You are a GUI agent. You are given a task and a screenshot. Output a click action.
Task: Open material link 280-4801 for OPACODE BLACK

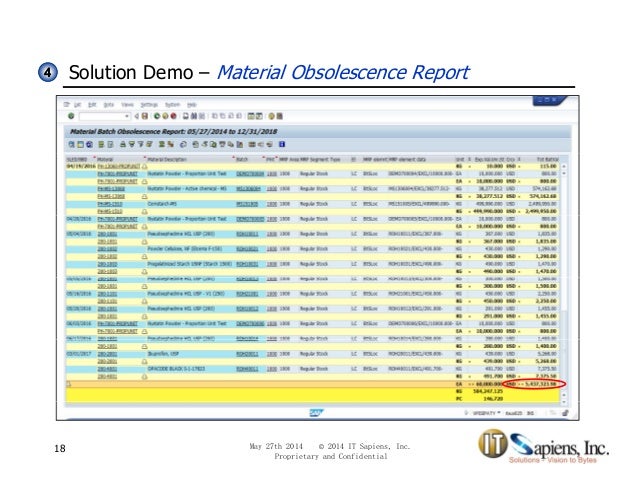107,369
